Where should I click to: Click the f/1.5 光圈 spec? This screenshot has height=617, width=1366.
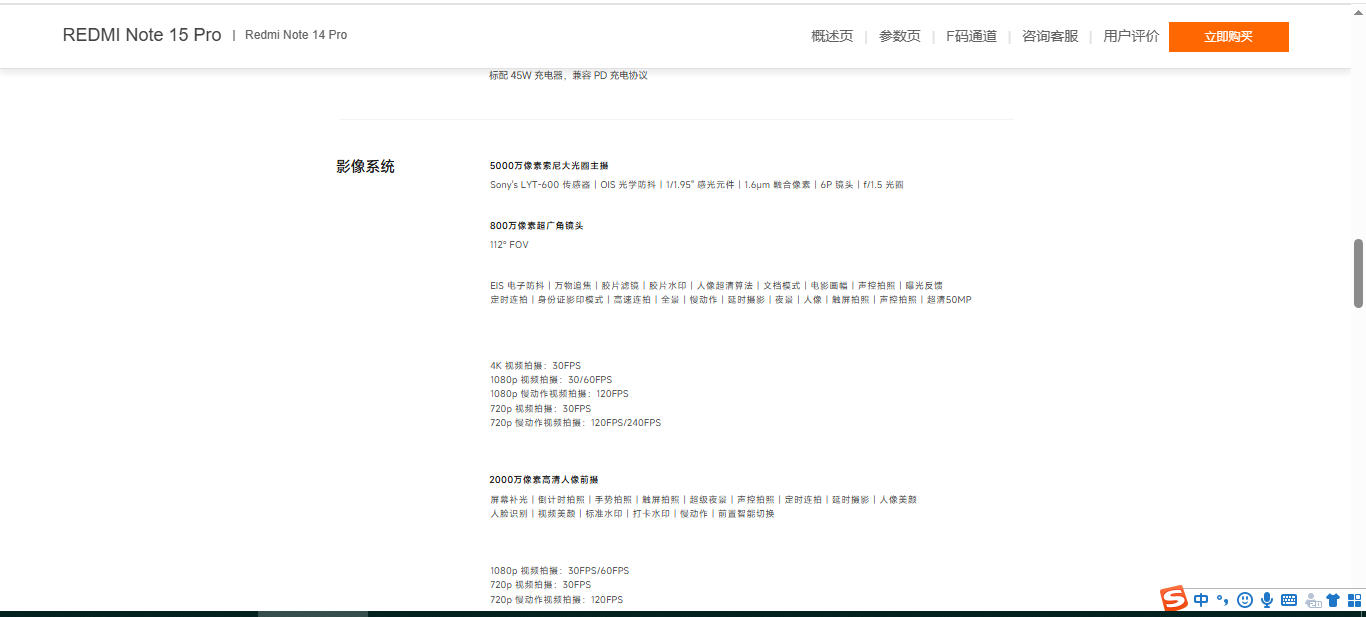tap(881, 185)
